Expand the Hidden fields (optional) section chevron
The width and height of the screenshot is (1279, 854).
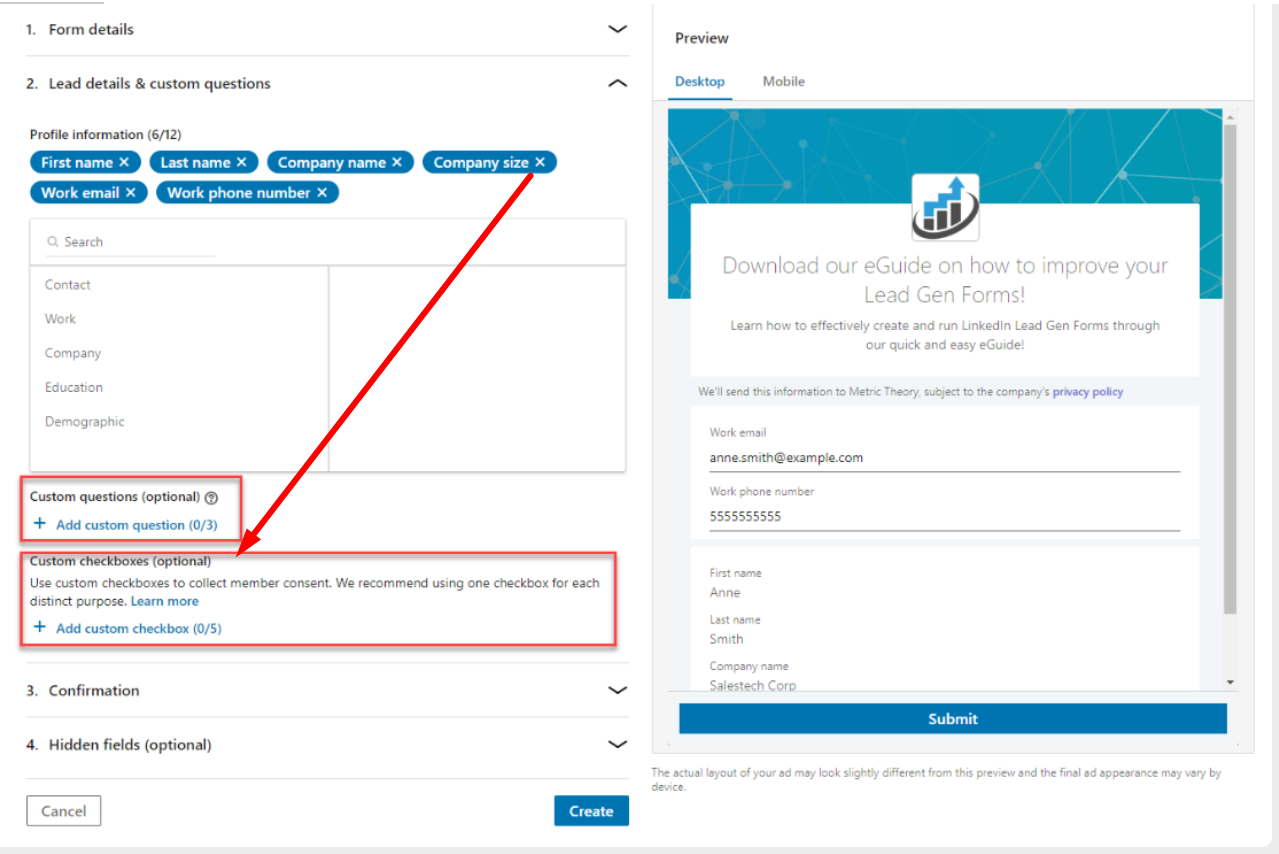coord(618,744)
